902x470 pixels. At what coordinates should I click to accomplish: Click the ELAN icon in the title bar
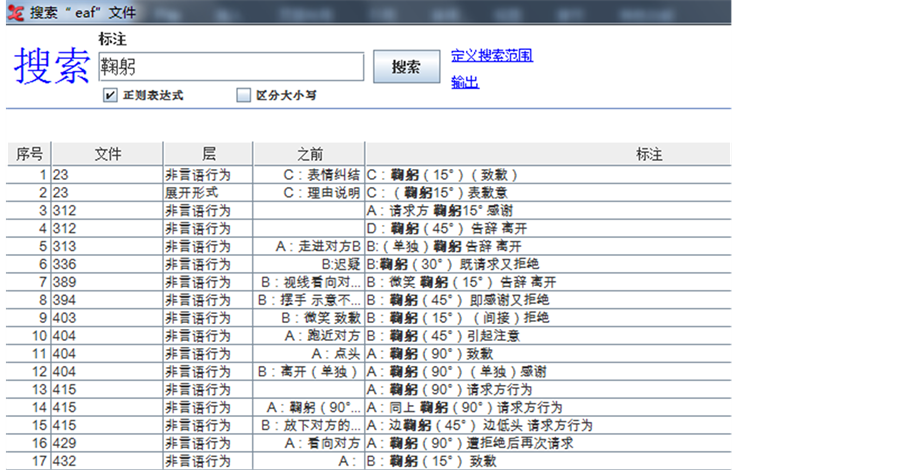pyautogui.click(x=12, y=13)
